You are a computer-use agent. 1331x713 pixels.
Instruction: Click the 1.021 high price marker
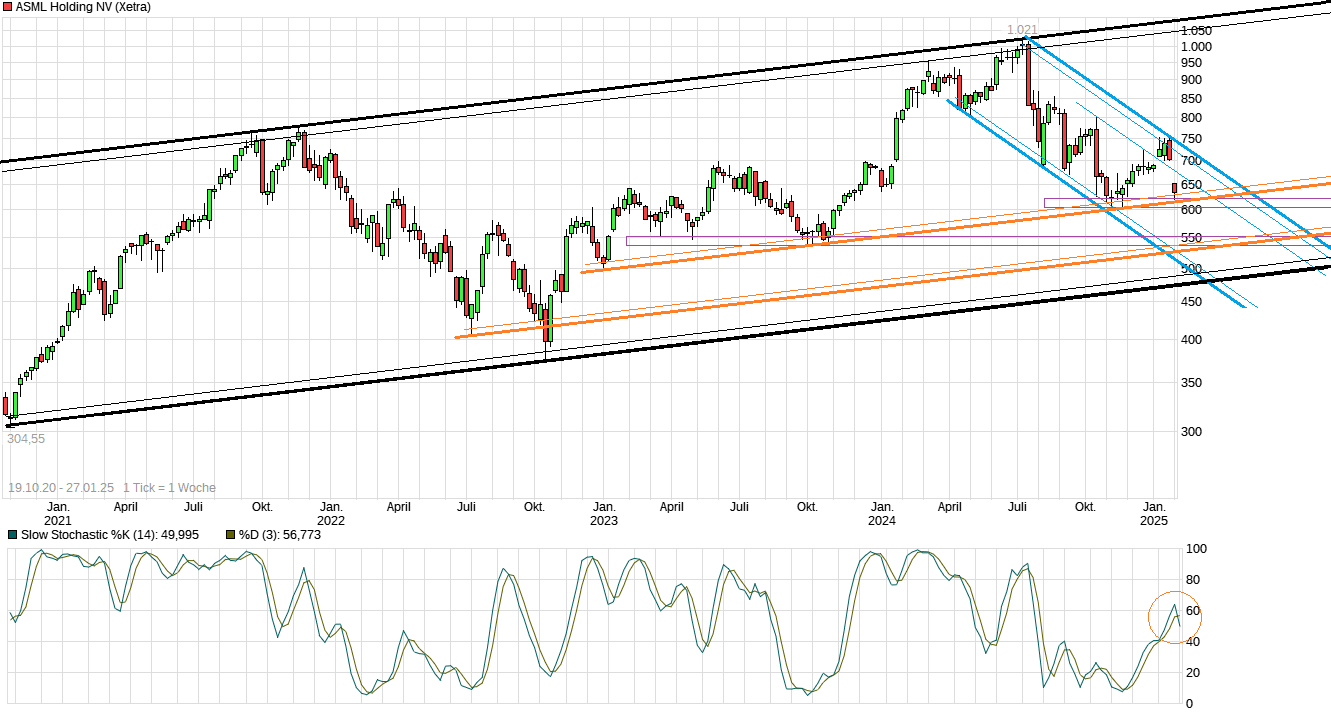click(1022, 30)
